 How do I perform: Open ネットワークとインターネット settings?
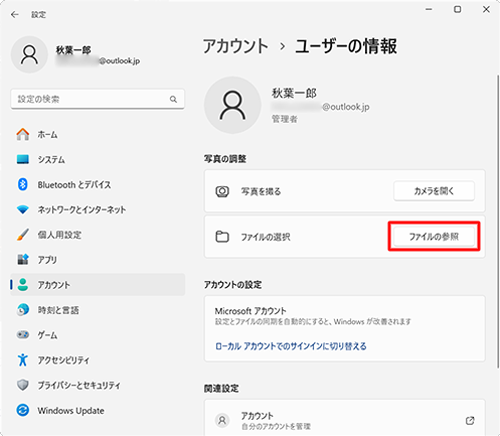coord(97,210)
